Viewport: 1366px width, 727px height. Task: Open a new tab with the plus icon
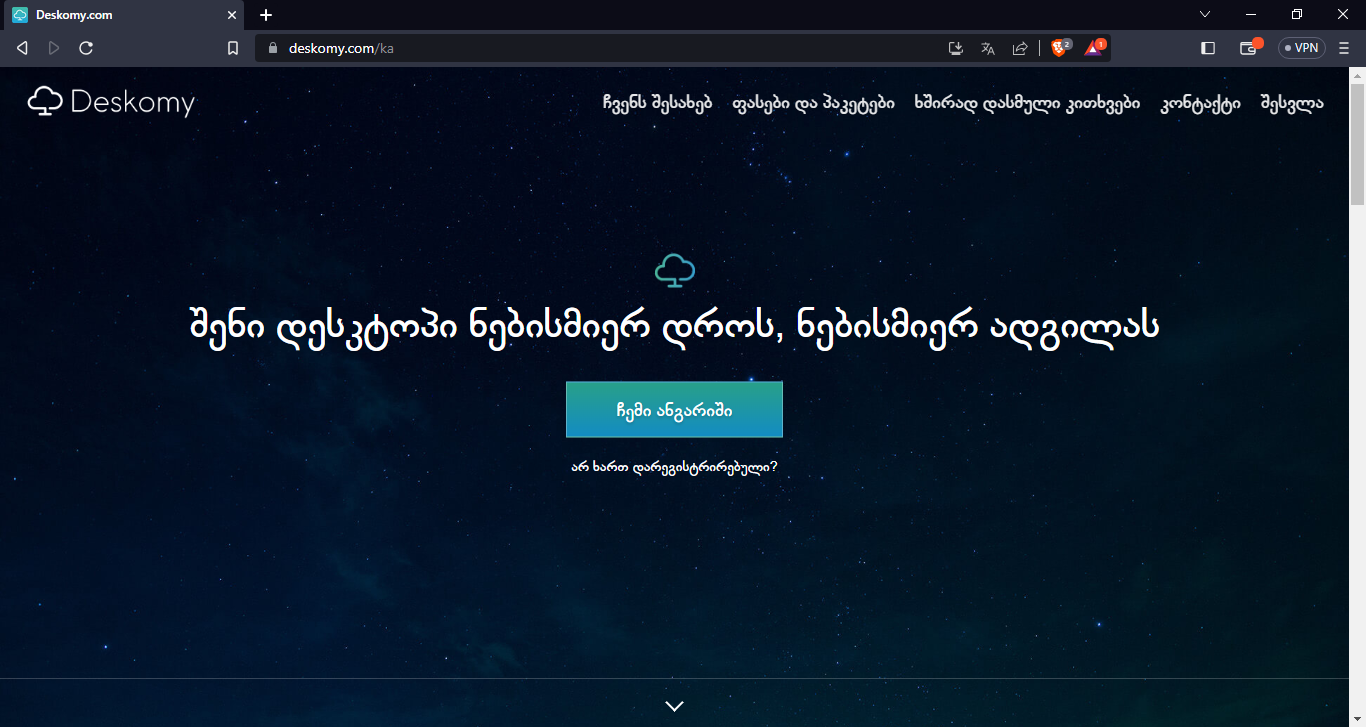pos(266,15)
